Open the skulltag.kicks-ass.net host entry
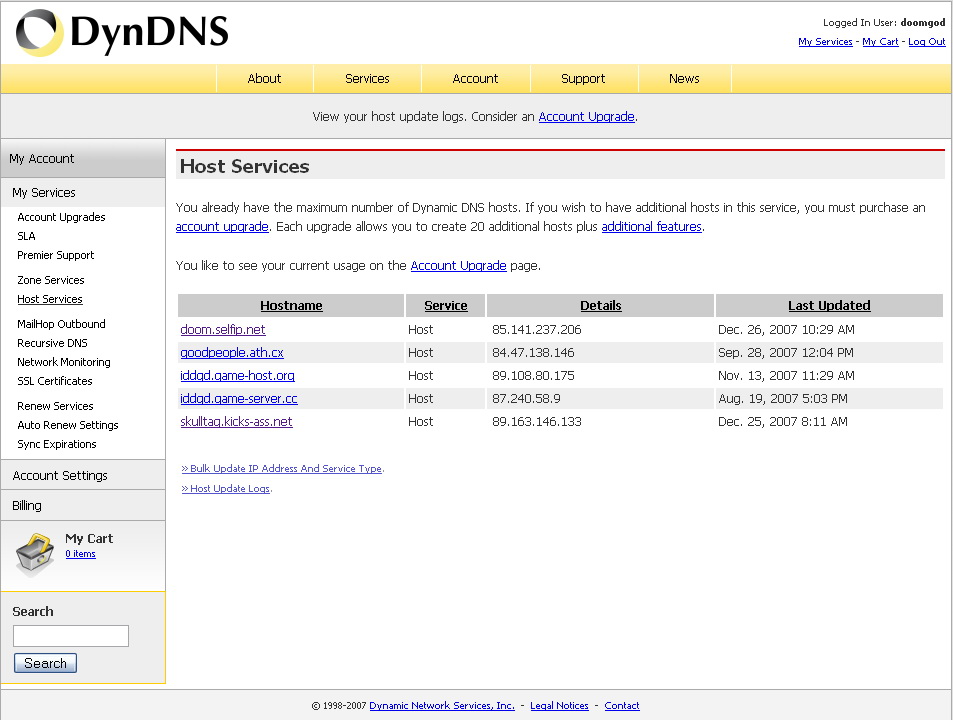 [x=236, y=422]
